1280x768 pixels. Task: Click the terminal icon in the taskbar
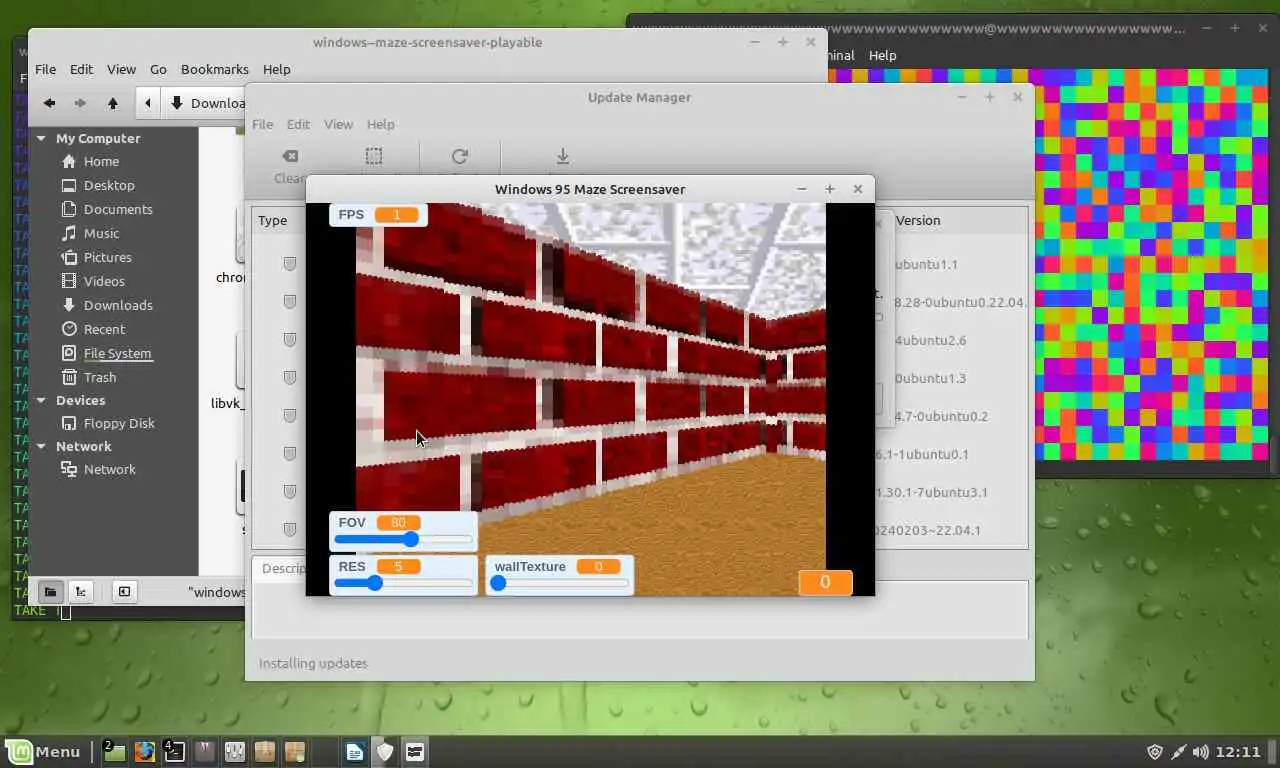[174, 752]
